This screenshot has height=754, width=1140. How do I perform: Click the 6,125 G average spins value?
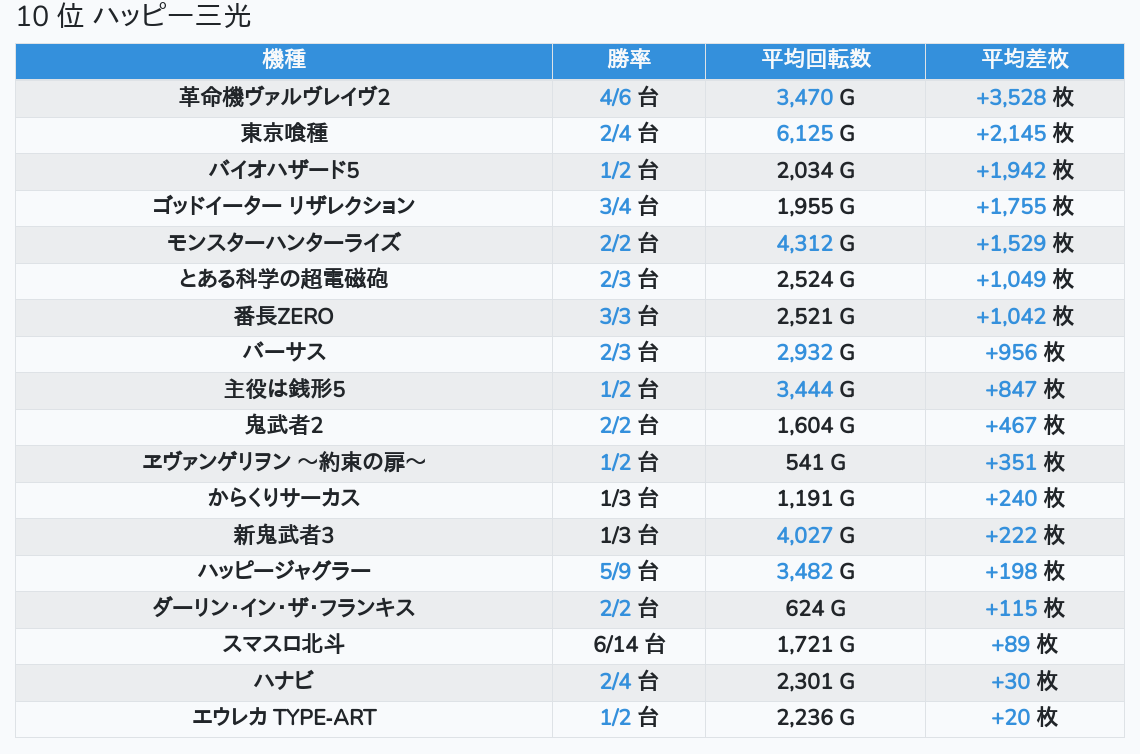point(816,133)
